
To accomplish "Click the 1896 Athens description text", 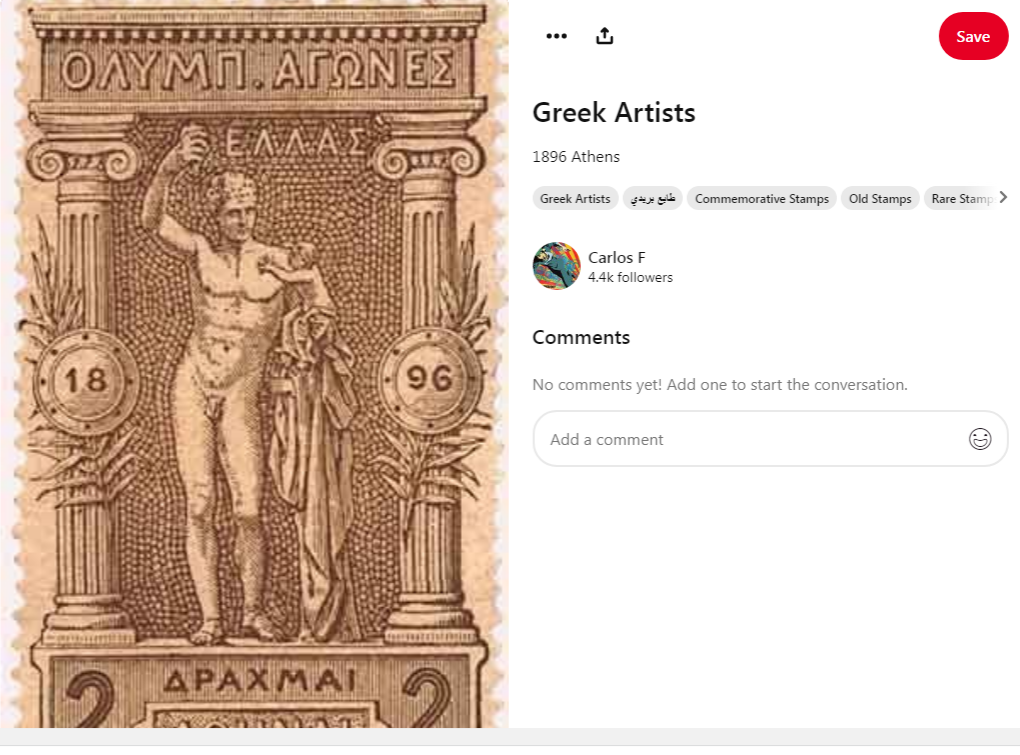I will [x=576, y=157].
